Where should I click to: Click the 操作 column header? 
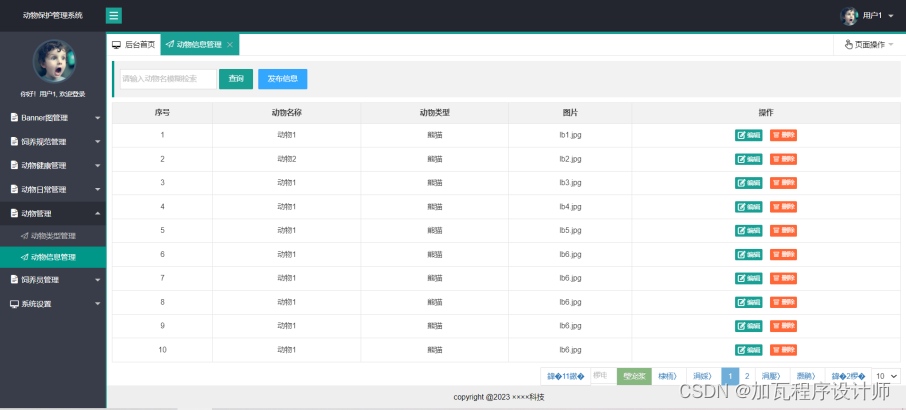pos(766,113)
